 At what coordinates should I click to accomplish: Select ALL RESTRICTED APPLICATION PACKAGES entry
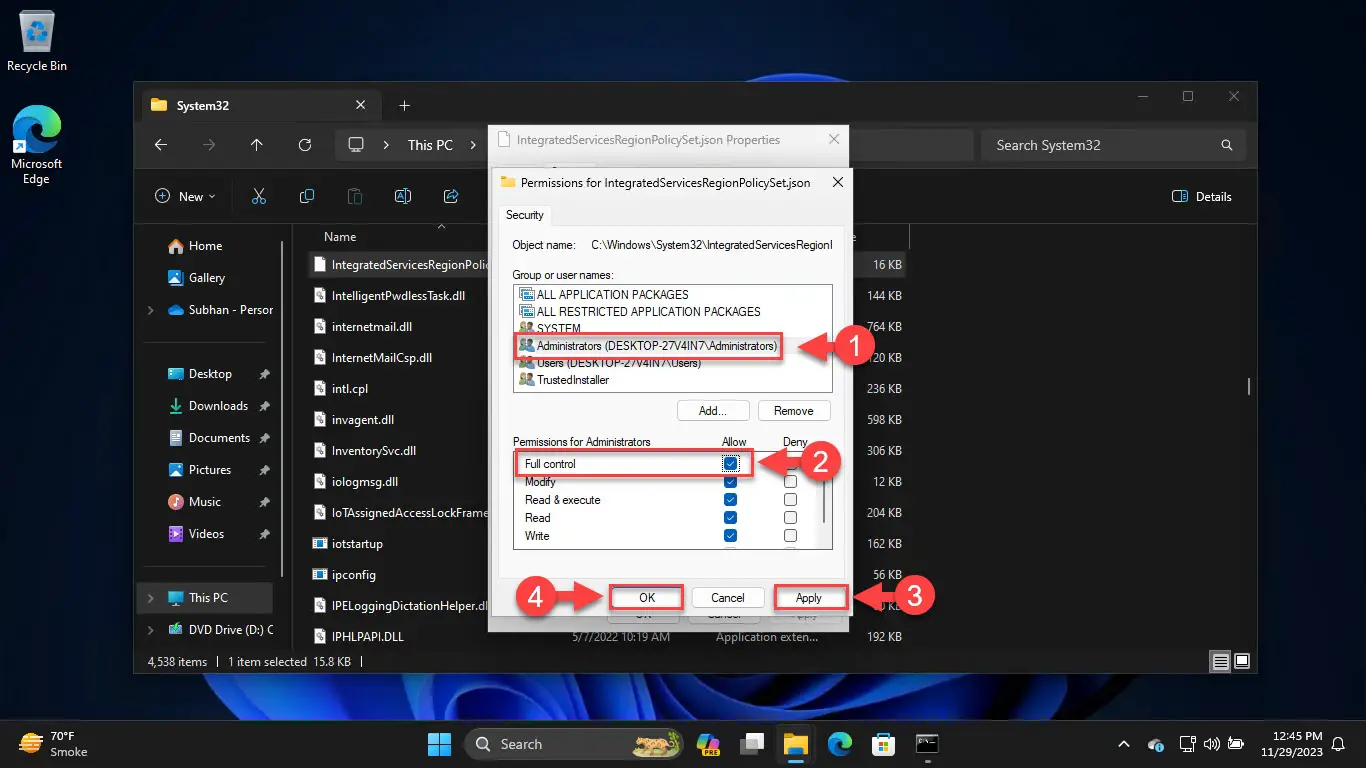[x=639, y=312]
